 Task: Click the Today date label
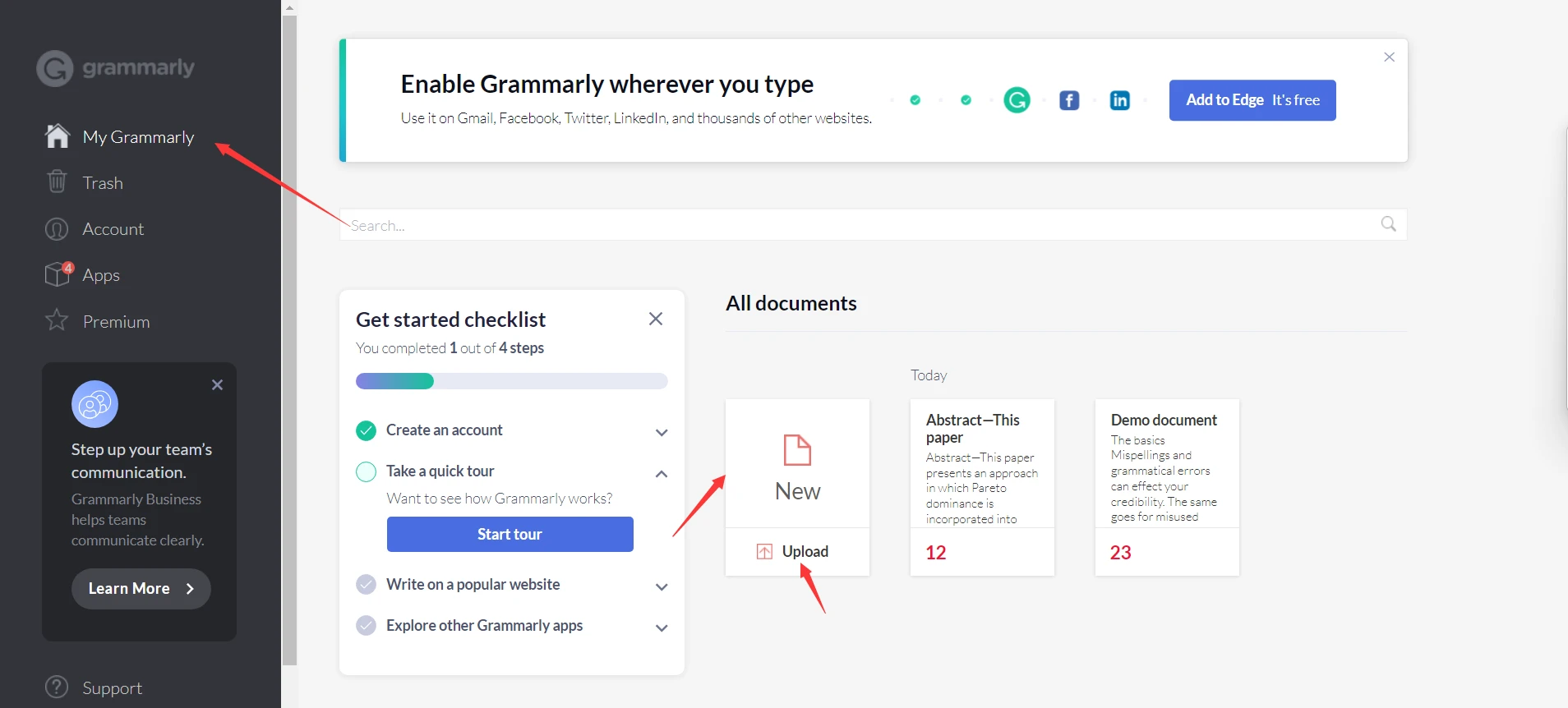click(x=929, y=375)
